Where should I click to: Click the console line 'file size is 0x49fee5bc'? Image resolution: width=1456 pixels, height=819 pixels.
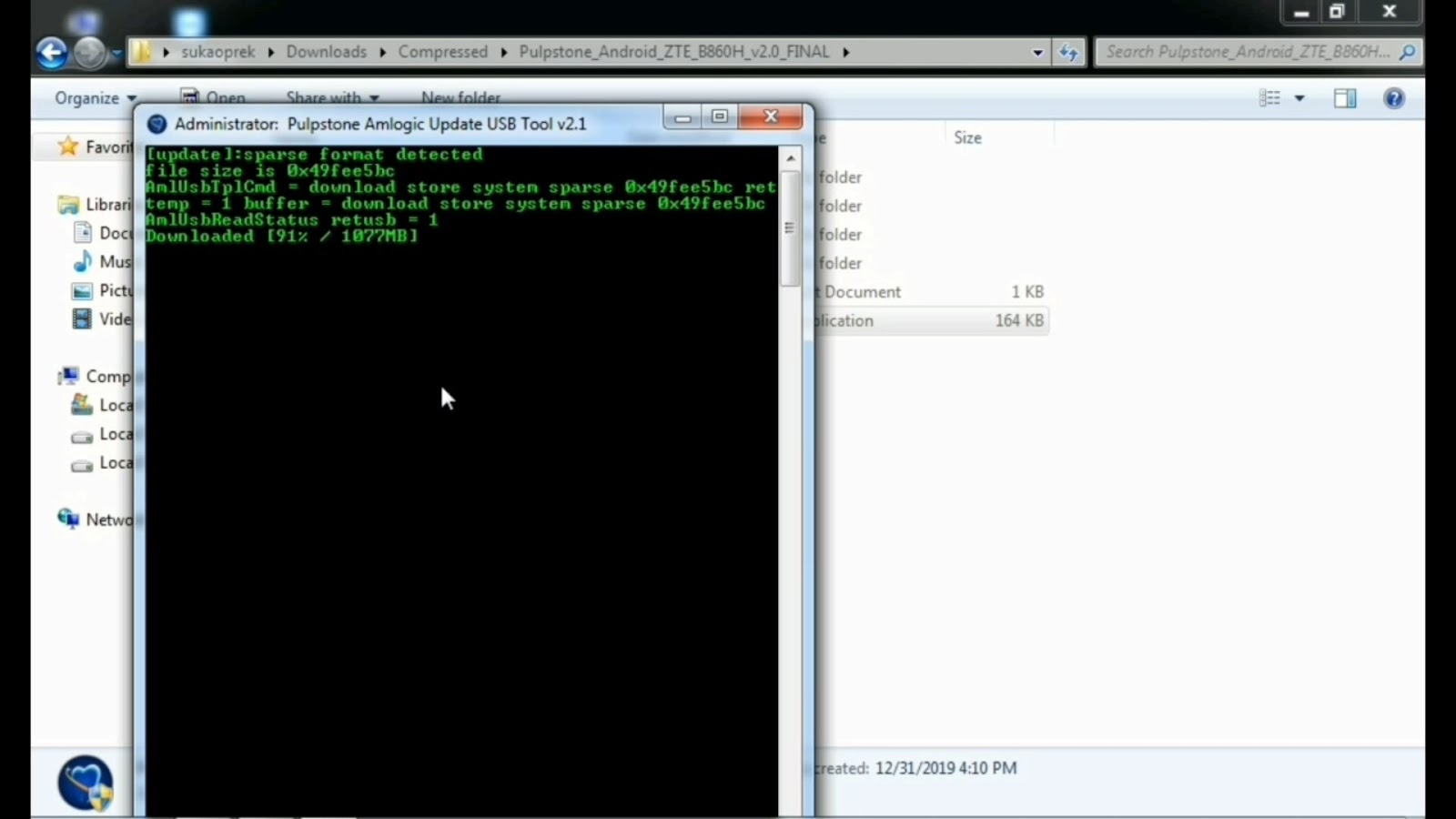pos(270,171)
